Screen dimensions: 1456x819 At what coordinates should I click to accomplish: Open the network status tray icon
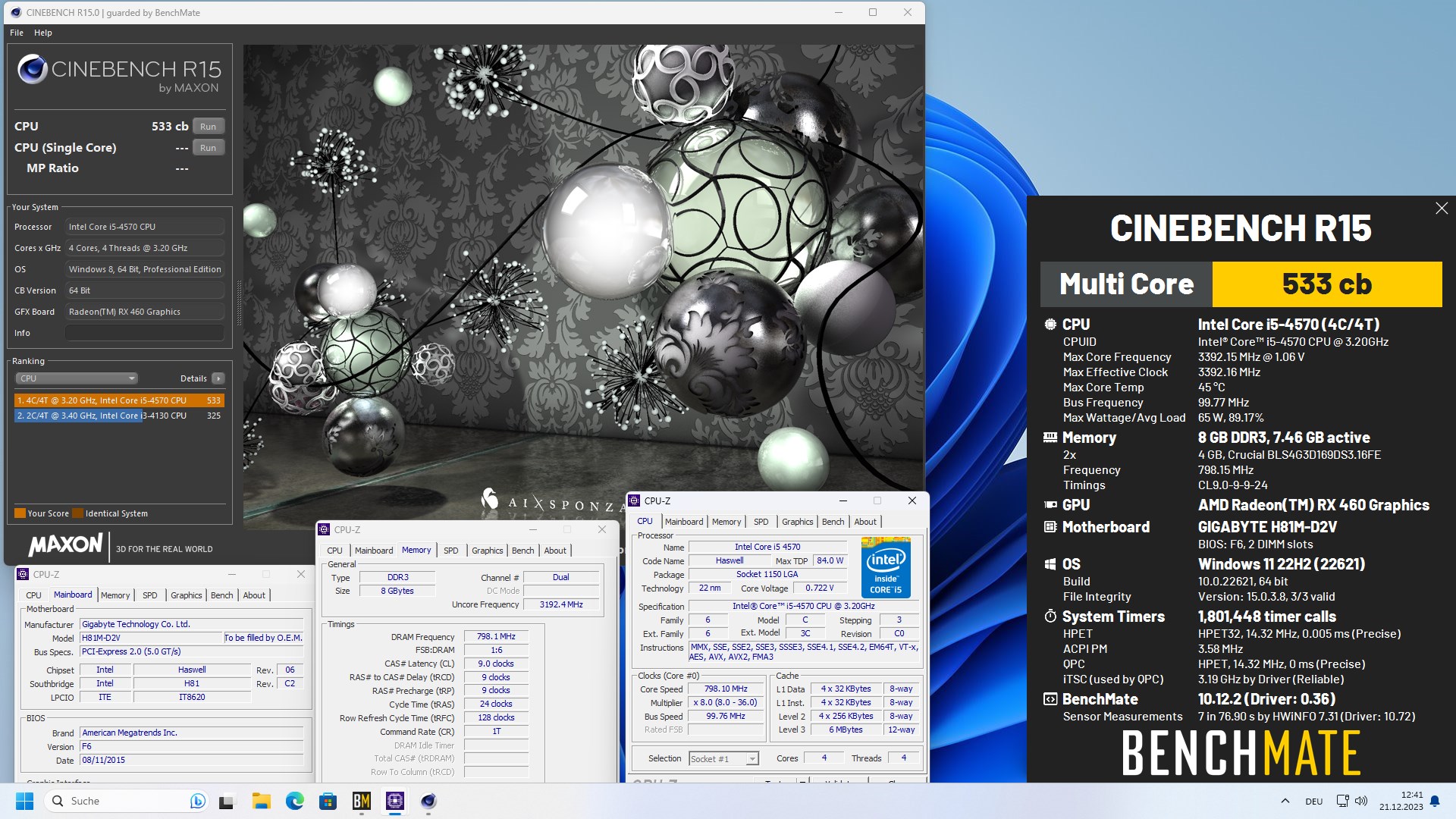pyautogui.click(x=1342, y=801)
